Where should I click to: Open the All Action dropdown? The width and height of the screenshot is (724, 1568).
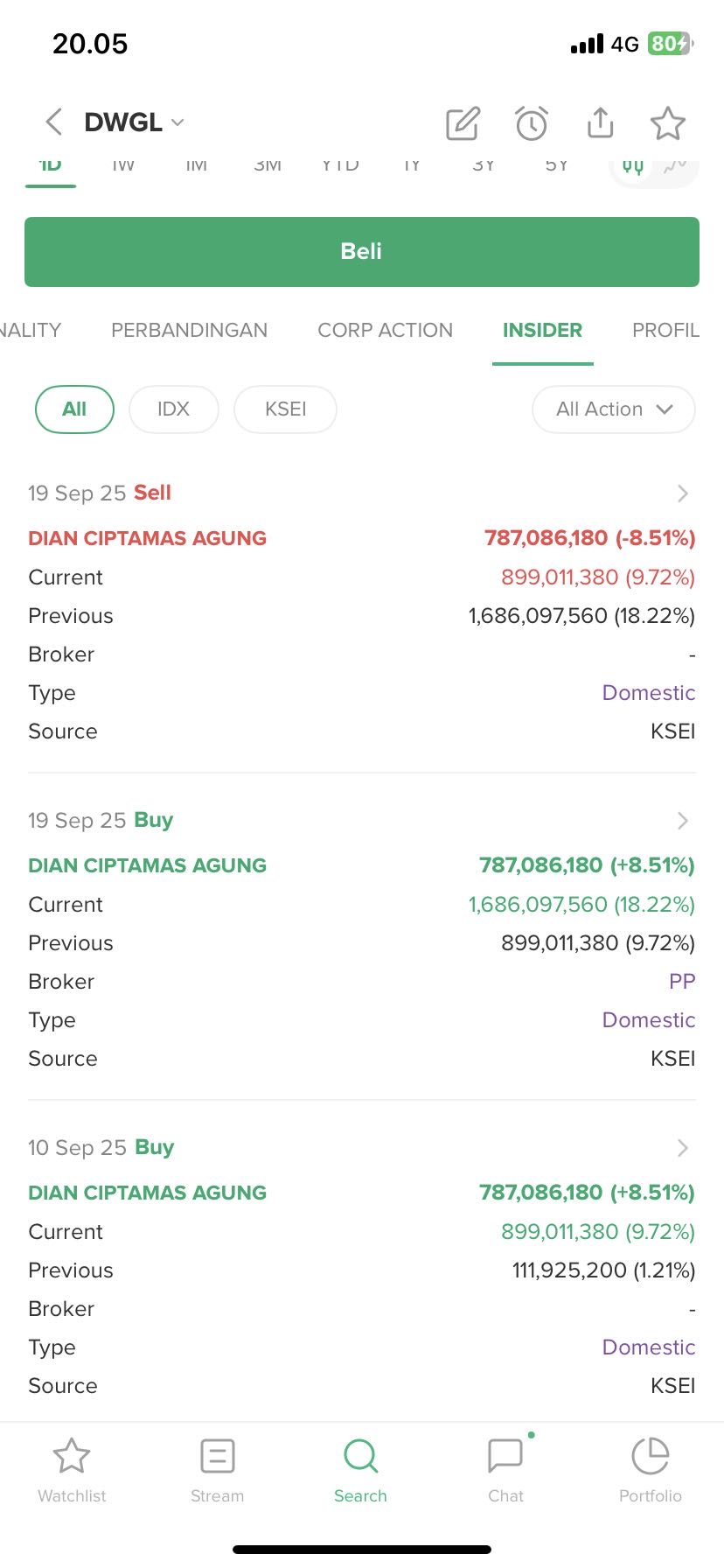(x=614, y=409)
